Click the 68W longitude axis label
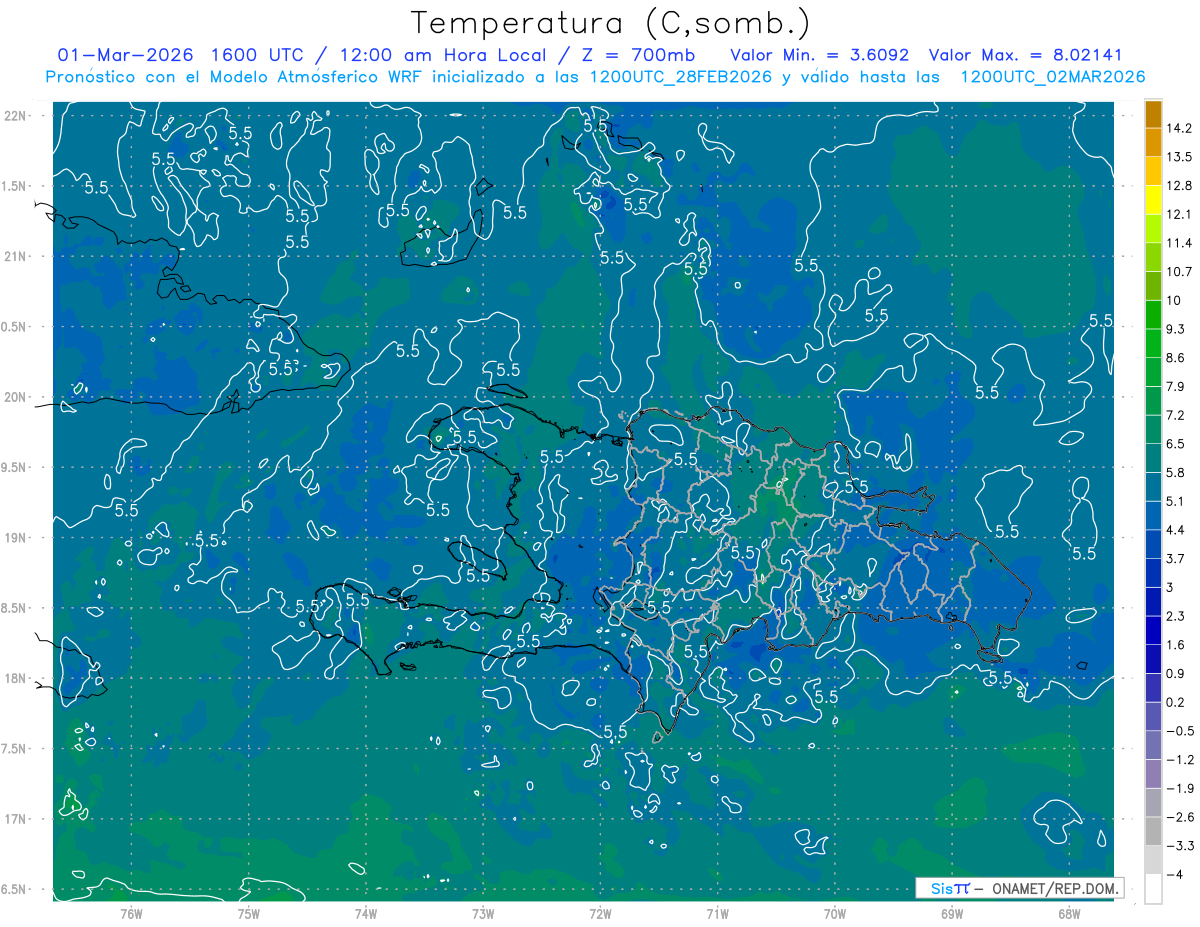1200x927 pixels. pyautogui.click(x=1069, y=913)
